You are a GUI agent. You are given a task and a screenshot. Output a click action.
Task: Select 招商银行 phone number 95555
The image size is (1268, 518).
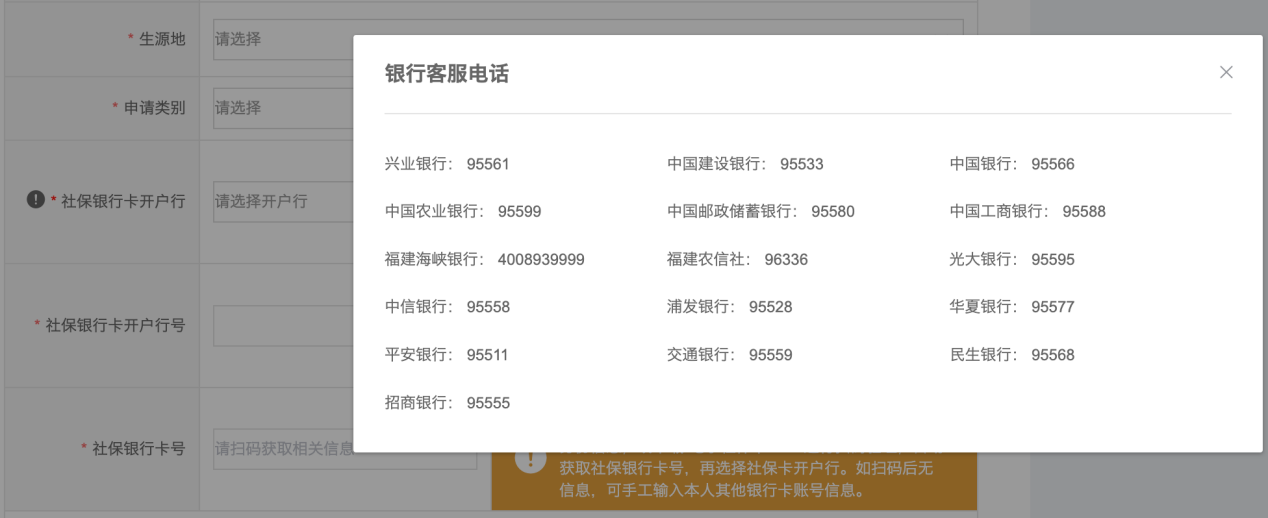488,403
